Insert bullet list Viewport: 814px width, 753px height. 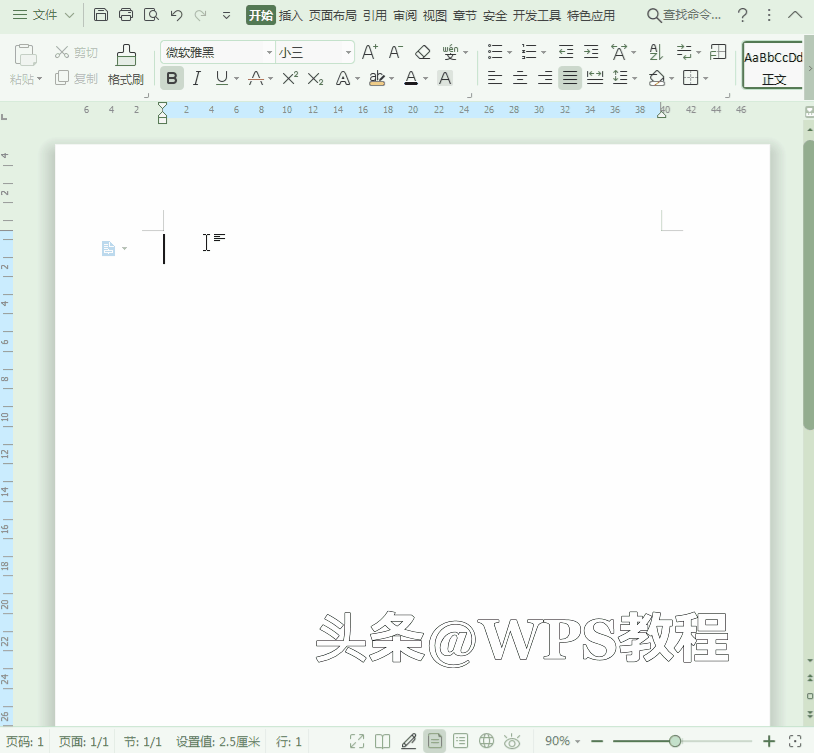click(x=495, y=52)
